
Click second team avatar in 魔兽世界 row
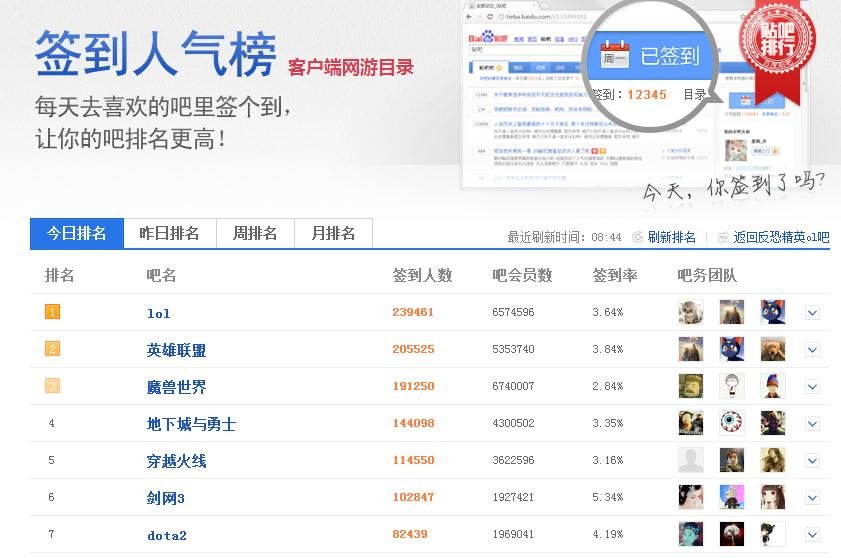point(732,386)
